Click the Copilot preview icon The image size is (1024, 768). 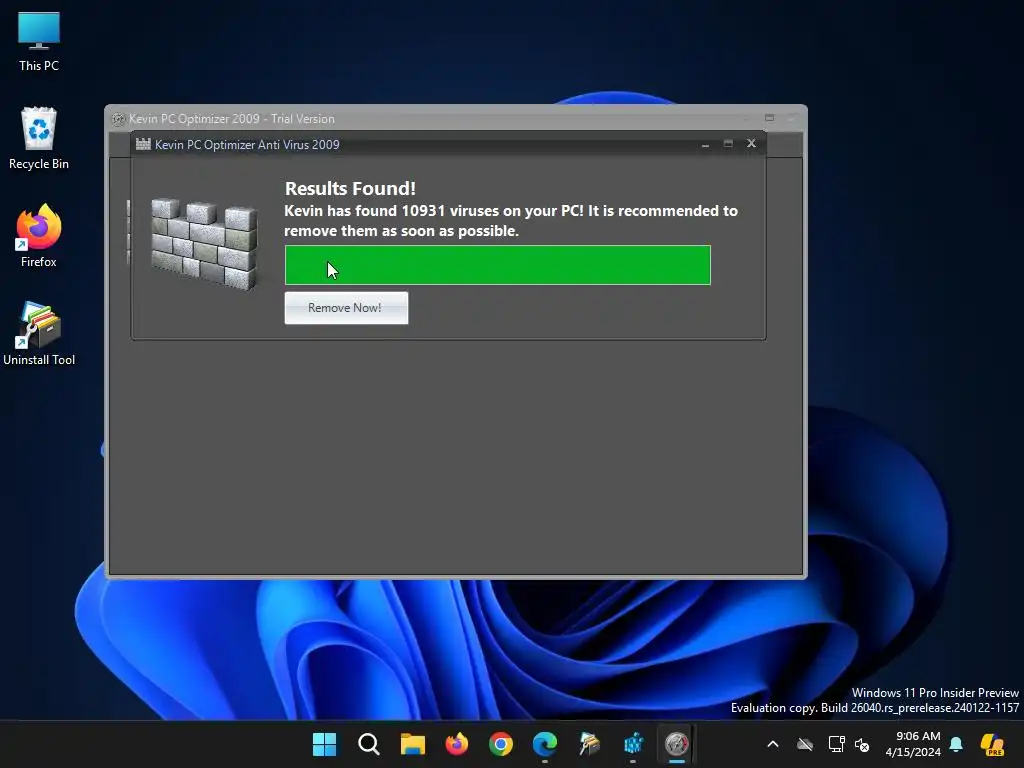(992, 744)
